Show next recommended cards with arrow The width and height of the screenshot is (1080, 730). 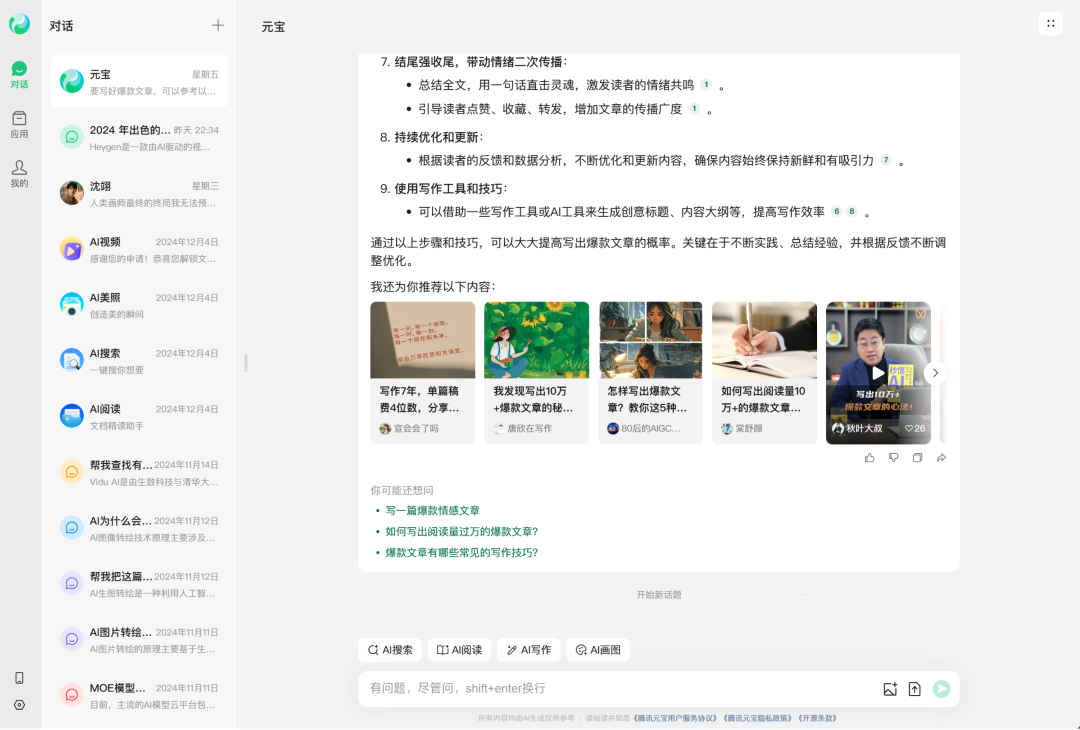935,373
